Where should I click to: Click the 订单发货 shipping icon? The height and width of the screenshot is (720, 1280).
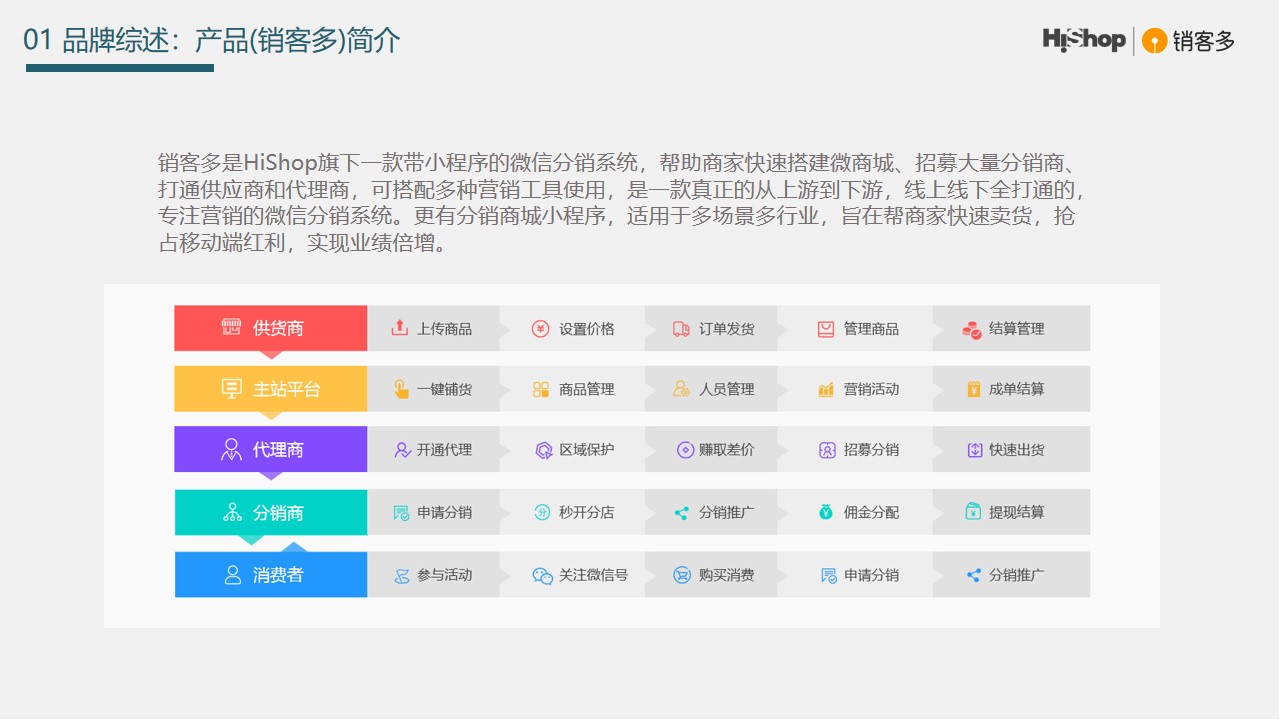coord(682,328)
